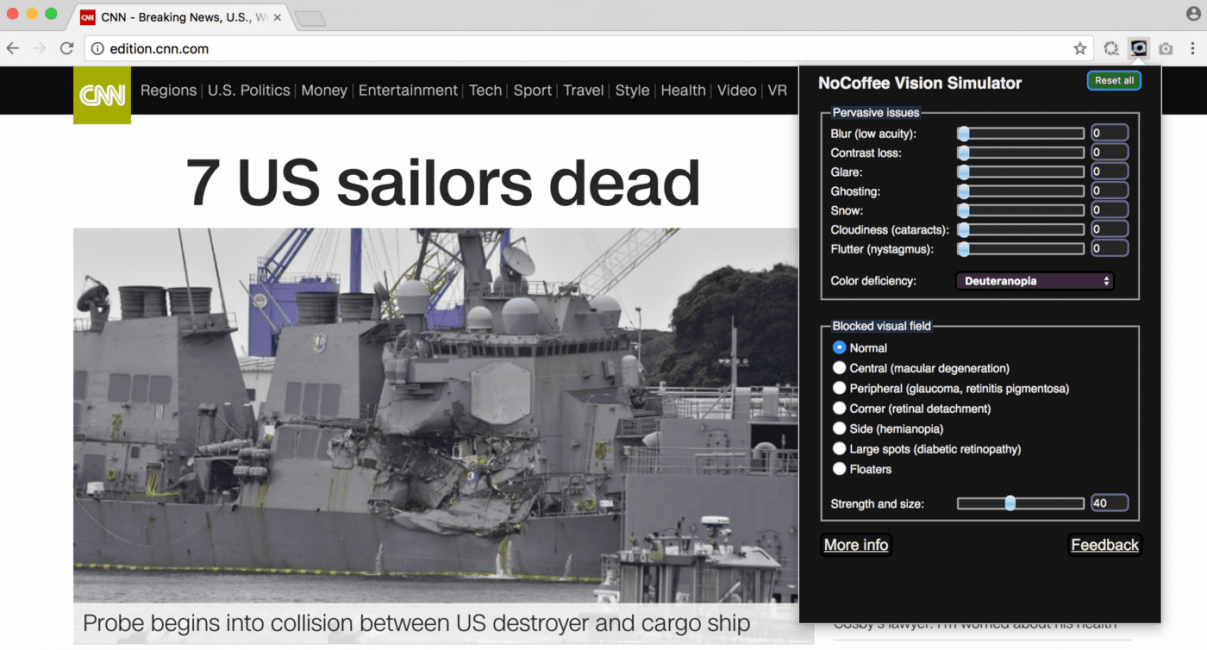Open the Color deficiency dropdown

pos(1034,281)
